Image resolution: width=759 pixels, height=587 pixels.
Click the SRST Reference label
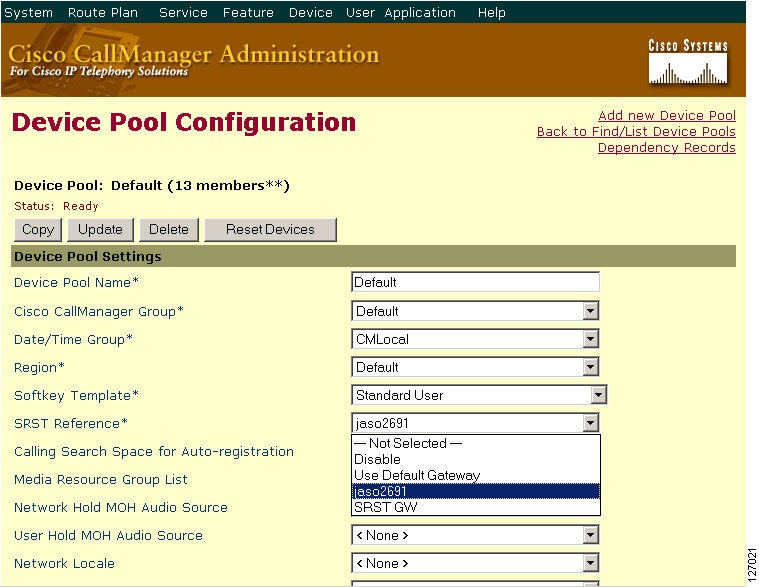tap(71, 423)
